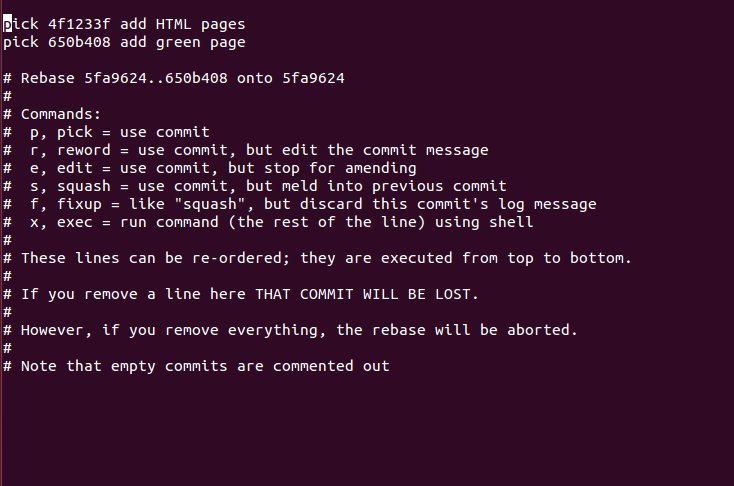Click the word edit in commands list

point(75,168)
